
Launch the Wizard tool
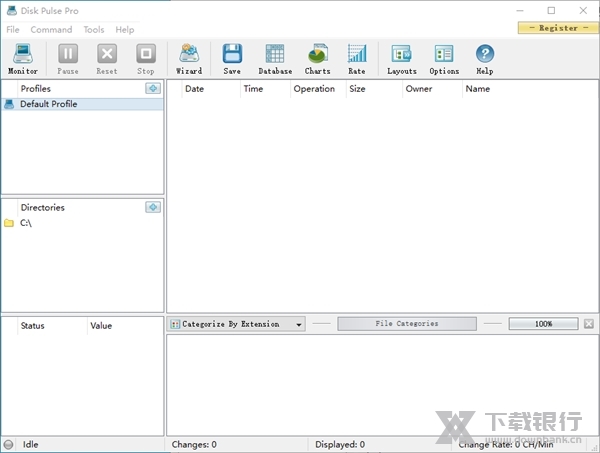coord(188,59)
